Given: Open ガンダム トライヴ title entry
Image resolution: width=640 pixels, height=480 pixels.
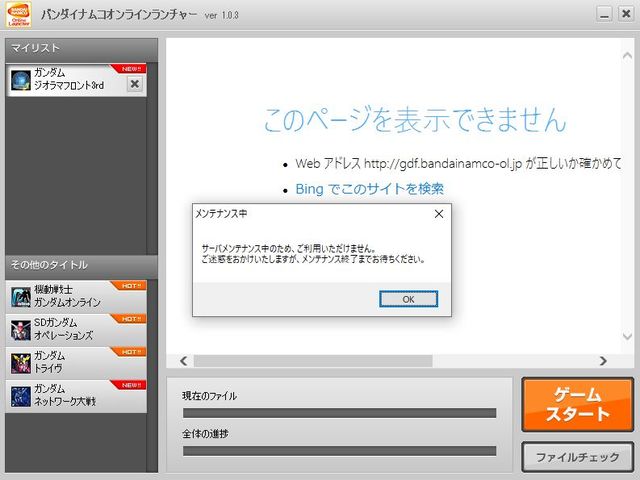Looking at the screenshot, I should coord(76,363).
